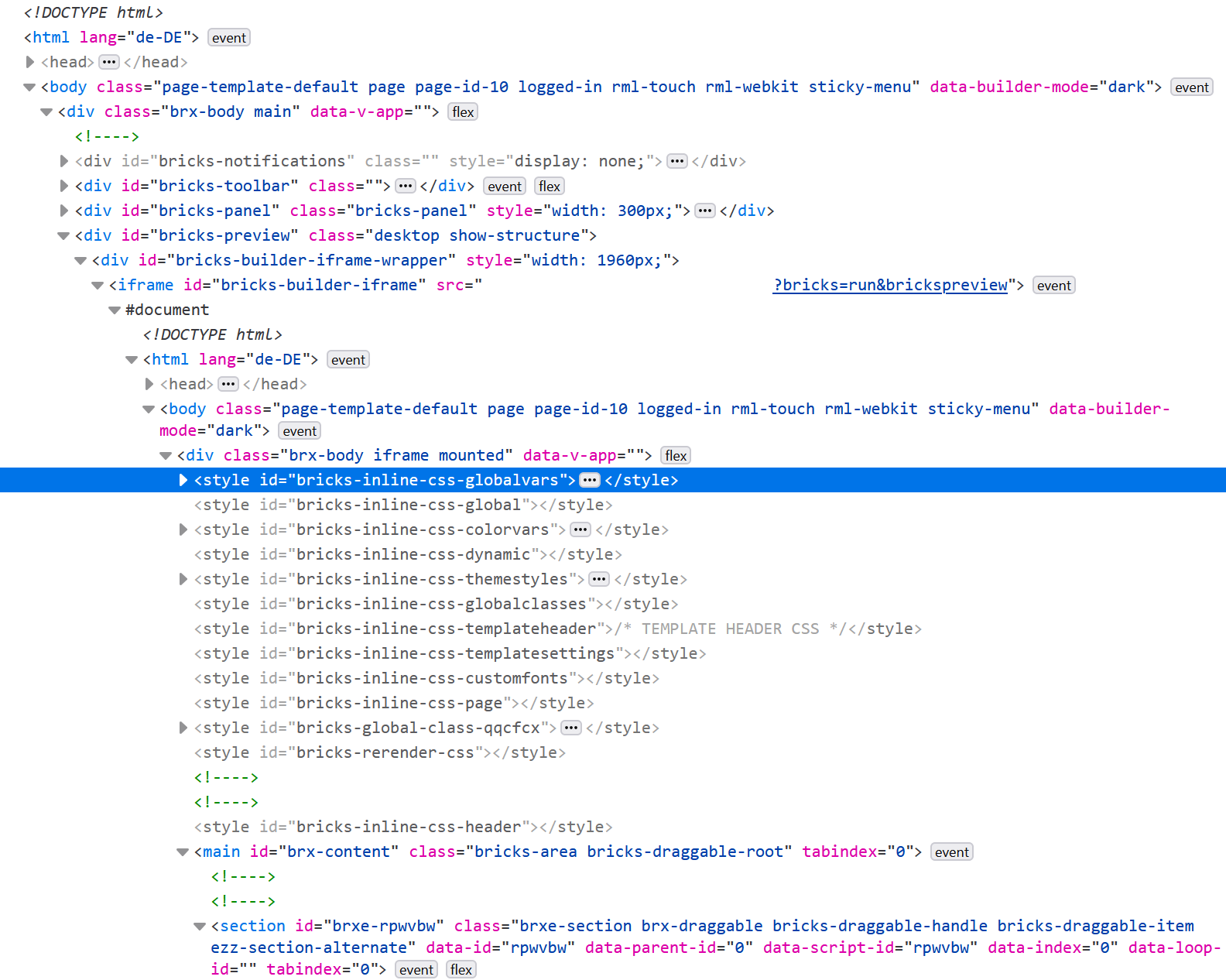
Task: Click the event badge on outer body tag
Action: pos(1191,87)
